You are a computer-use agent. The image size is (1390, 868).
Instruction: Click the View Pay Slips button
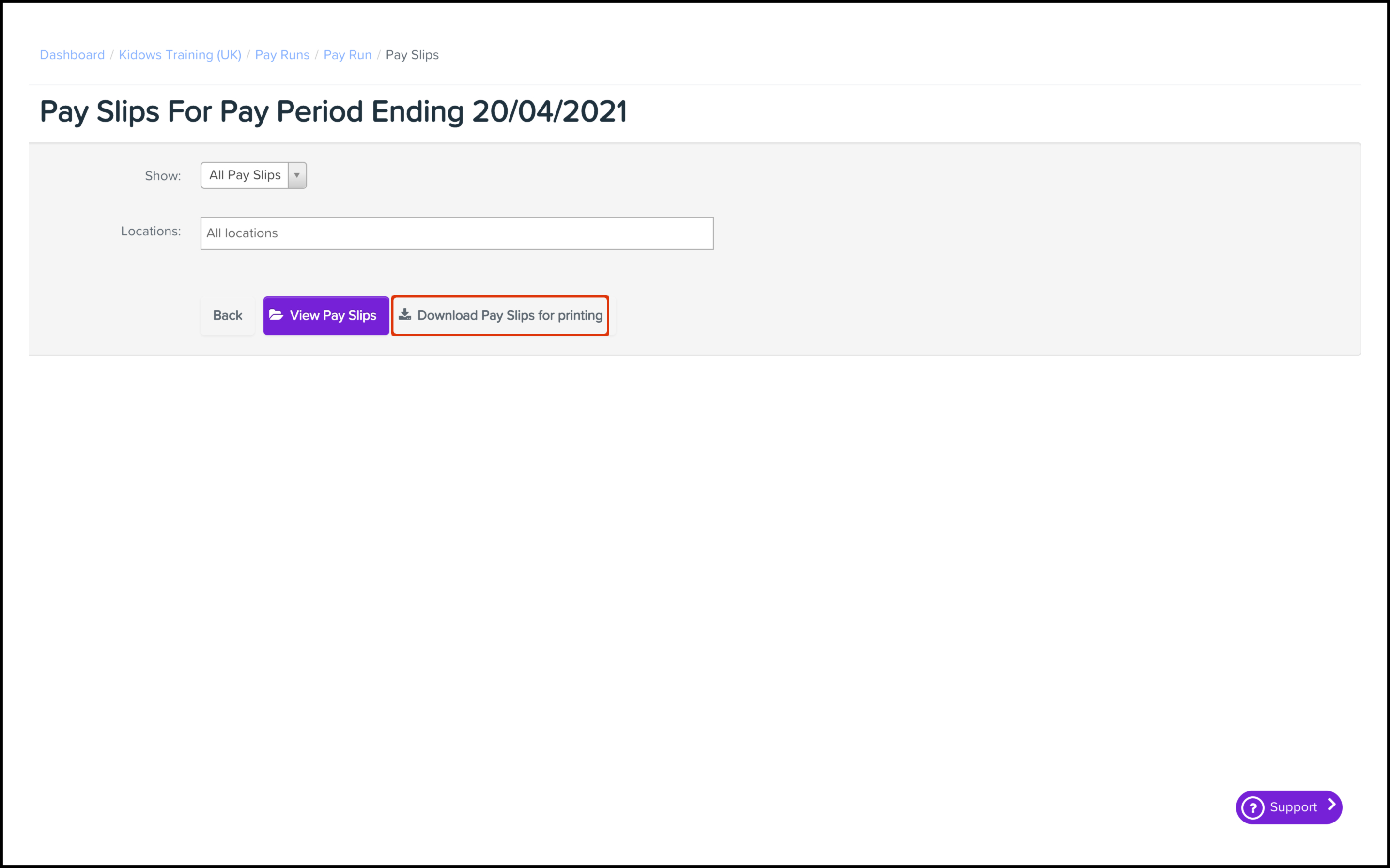coord(326,316)
